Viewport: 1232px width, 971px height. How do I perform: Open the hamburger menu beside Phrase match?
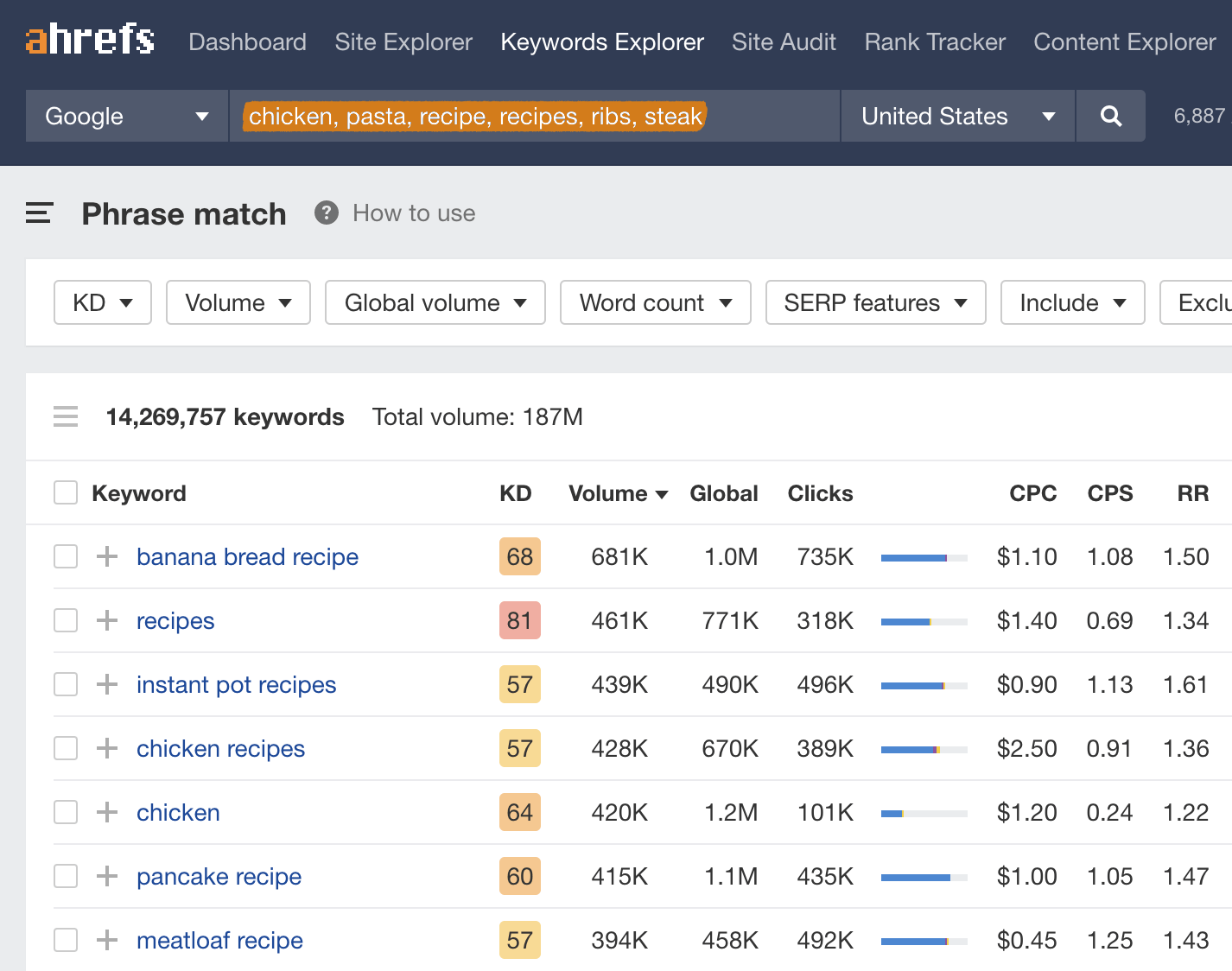pos(40,213)
